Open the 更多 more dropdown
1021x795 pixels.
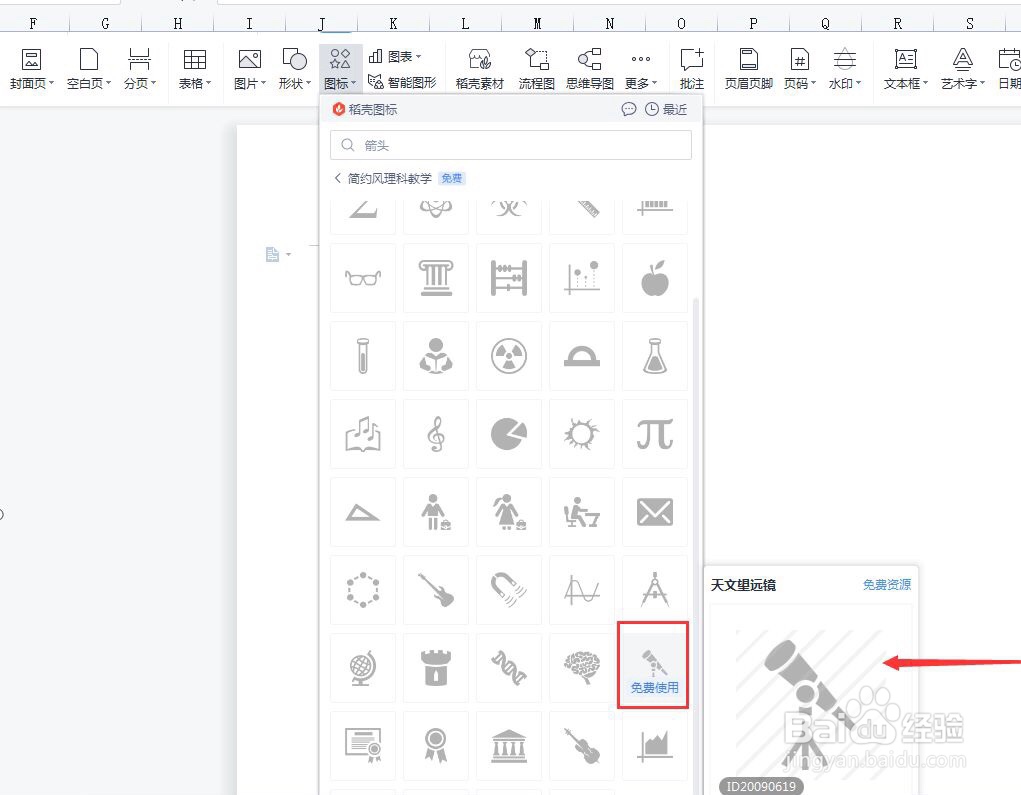pyautogui.click(x=641, y=69)
